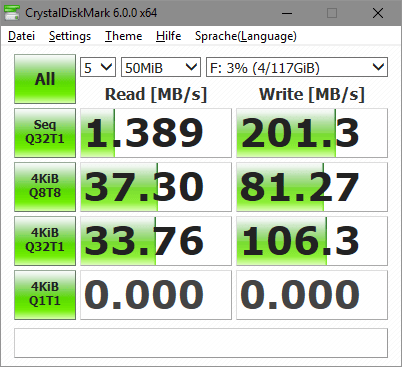Click the Seq write result 201.3
This screenshot has width=405, height=372.
point(312,133)
